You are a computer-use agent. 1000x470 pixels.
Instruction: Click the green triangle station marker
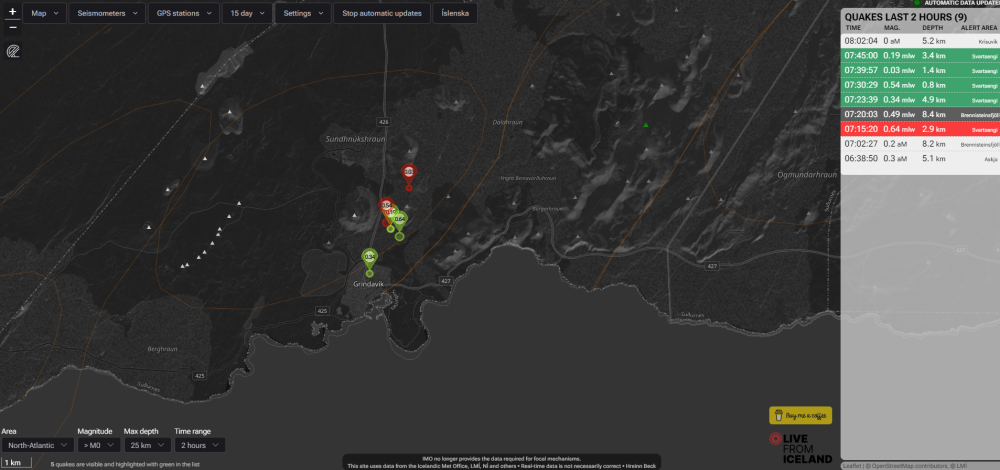(x=646, y=125)
